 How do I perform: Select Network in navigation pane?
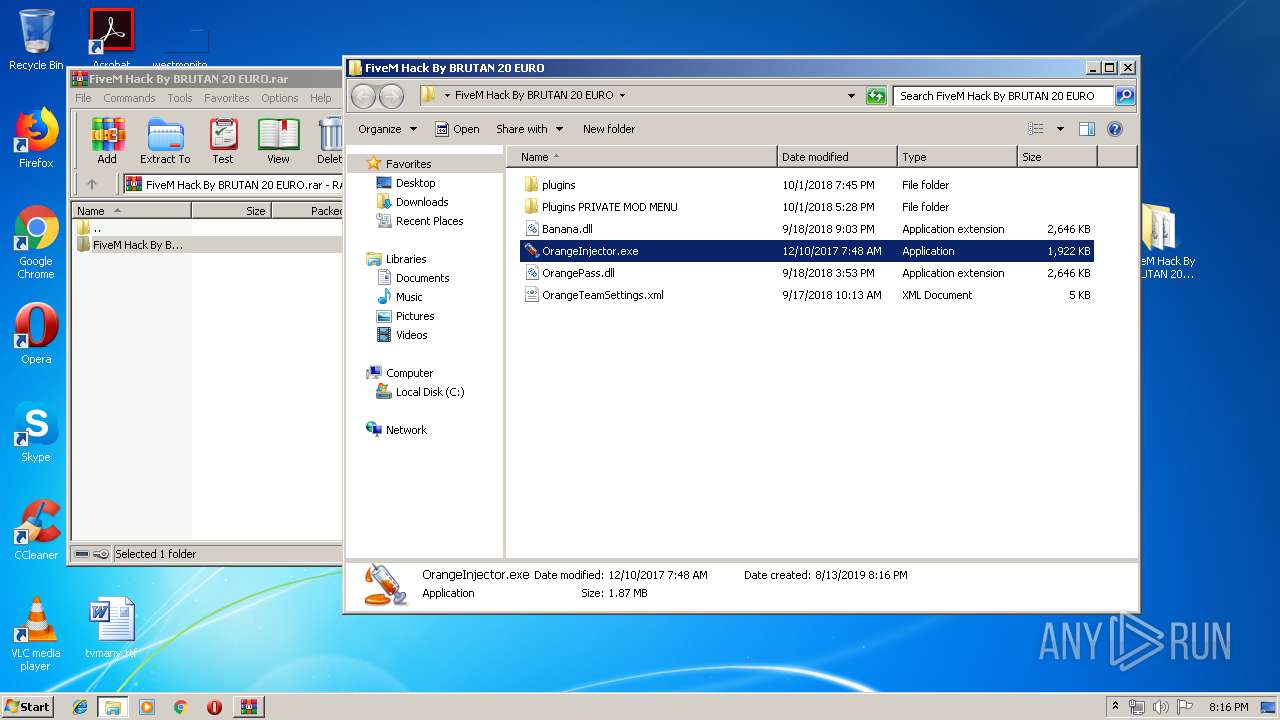406,430
